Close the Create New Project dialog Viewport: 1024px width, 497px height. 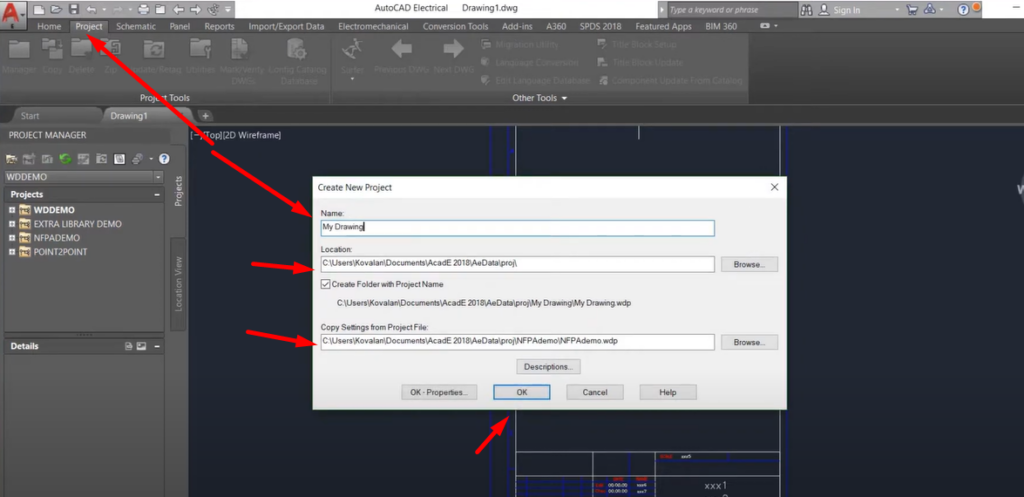coord(775,187)
